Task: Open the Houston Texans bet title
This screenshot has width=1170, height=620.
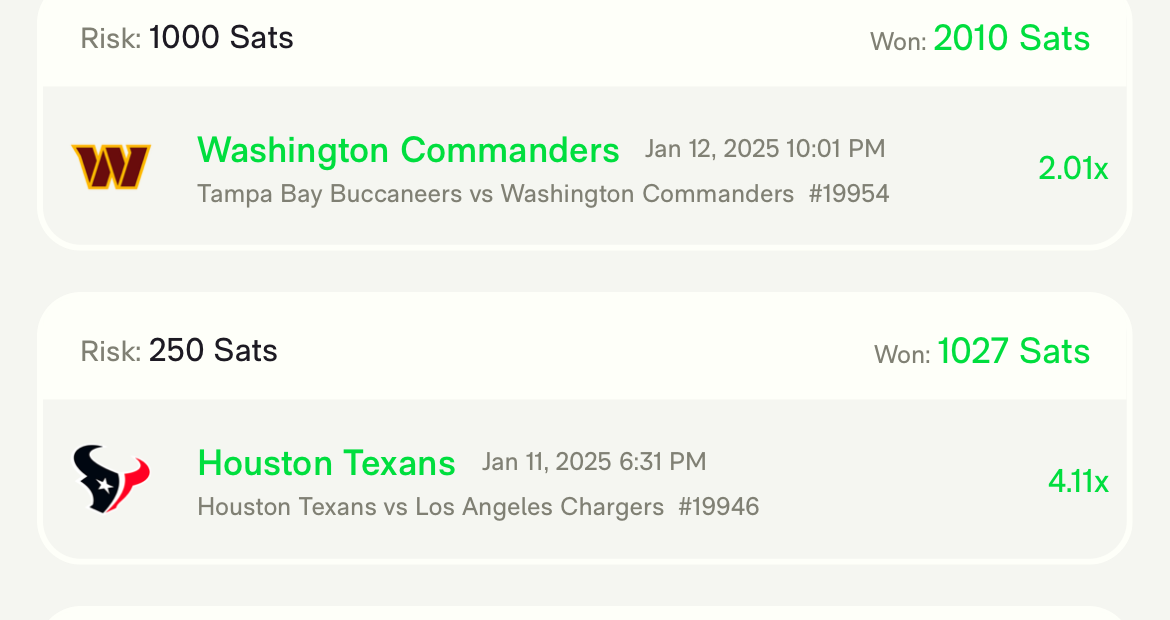Action: coord(326,463)
